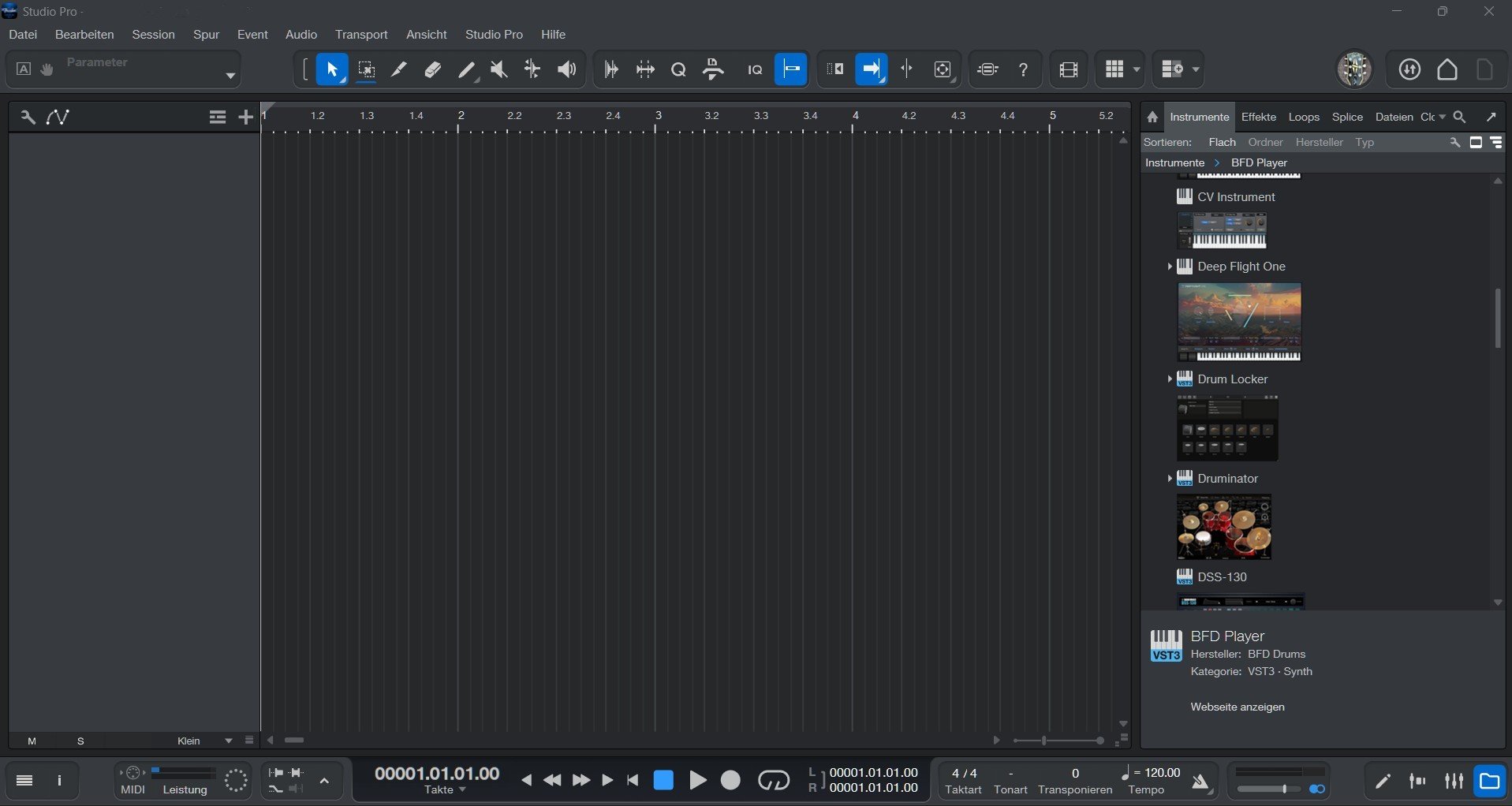The width and height of the screenshot is (1512, 806).
Task: Click the home start page icon
Action: coord(1447,69)
